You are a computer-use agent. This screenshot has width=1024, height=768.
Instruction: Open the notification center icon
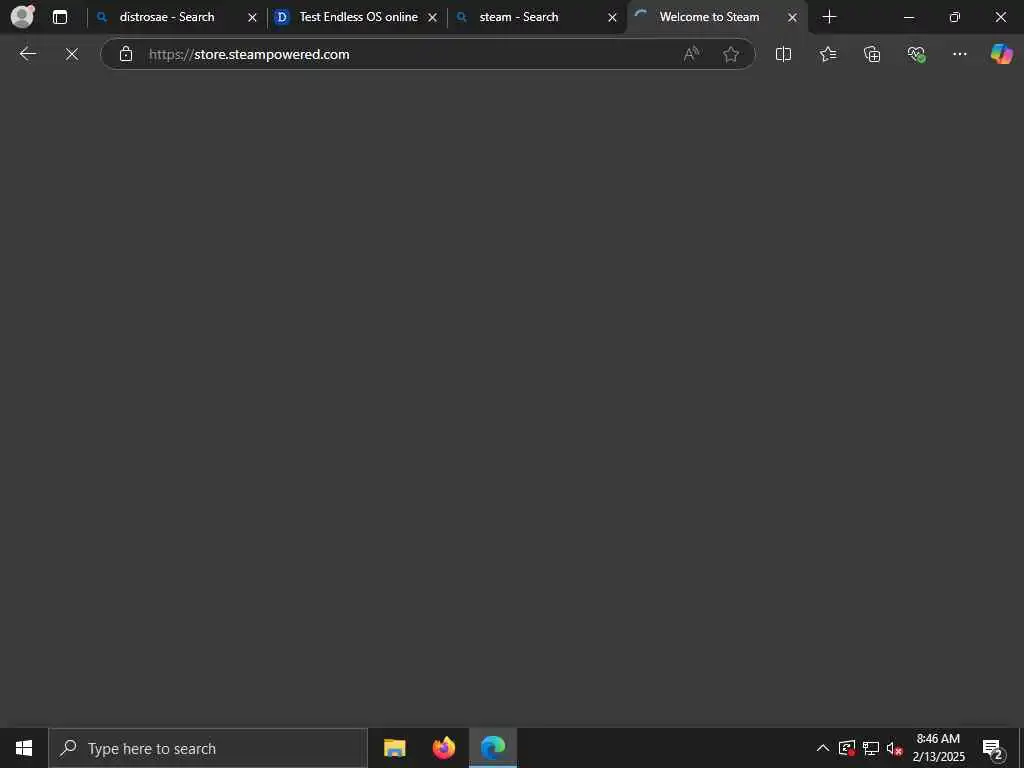click(x=992, y=748)
